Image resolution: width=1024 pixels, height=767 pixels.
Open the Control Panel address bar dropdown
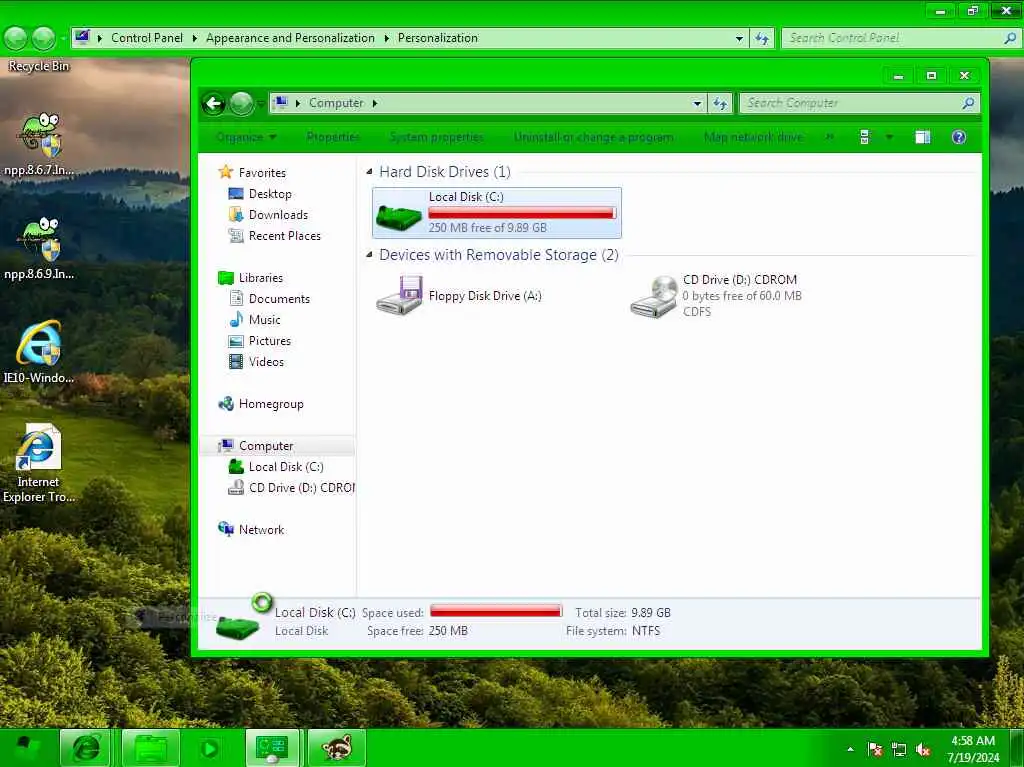739,38
